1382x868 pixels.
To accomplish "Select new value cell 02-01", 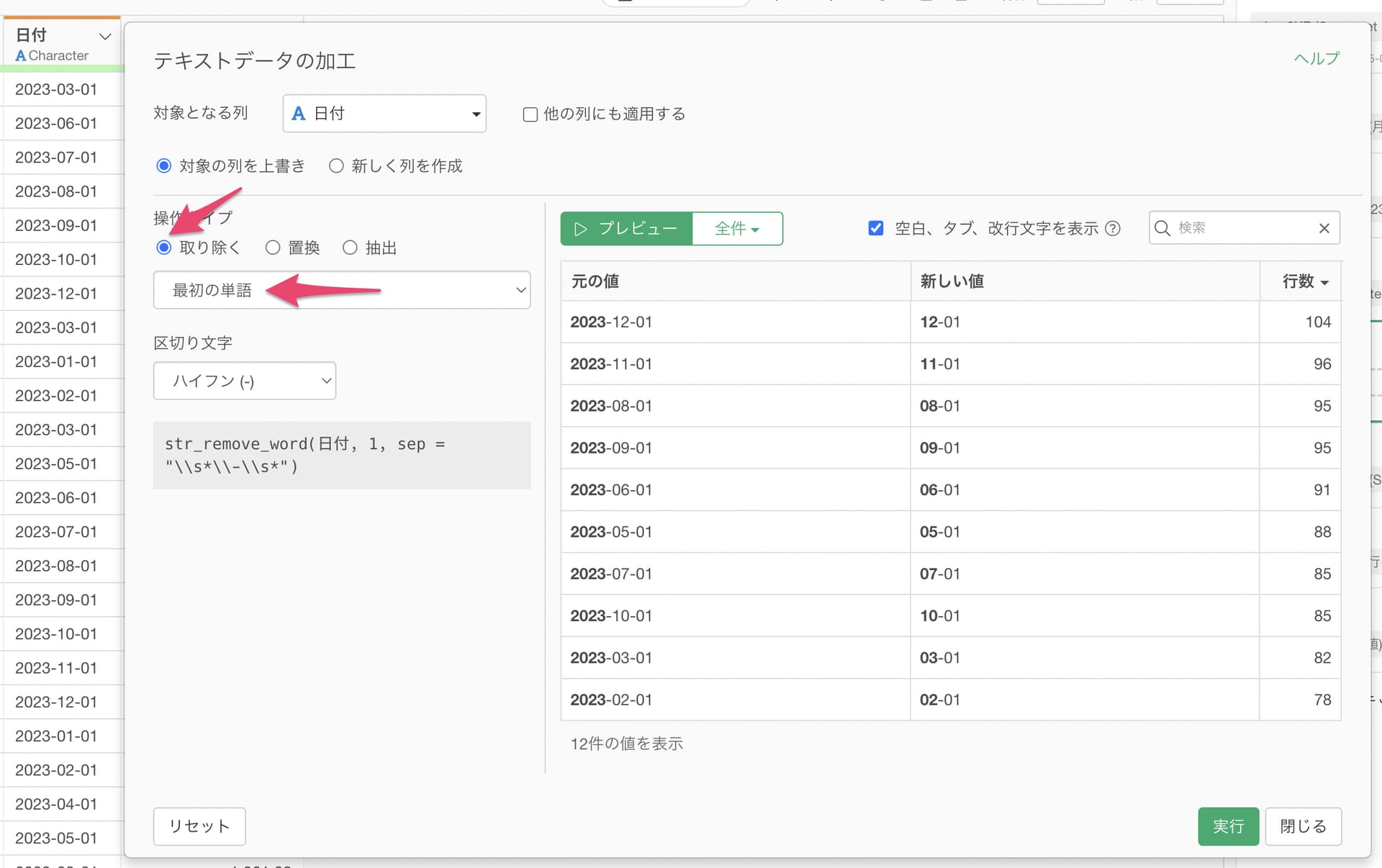I will click(x=1085, y=700).
